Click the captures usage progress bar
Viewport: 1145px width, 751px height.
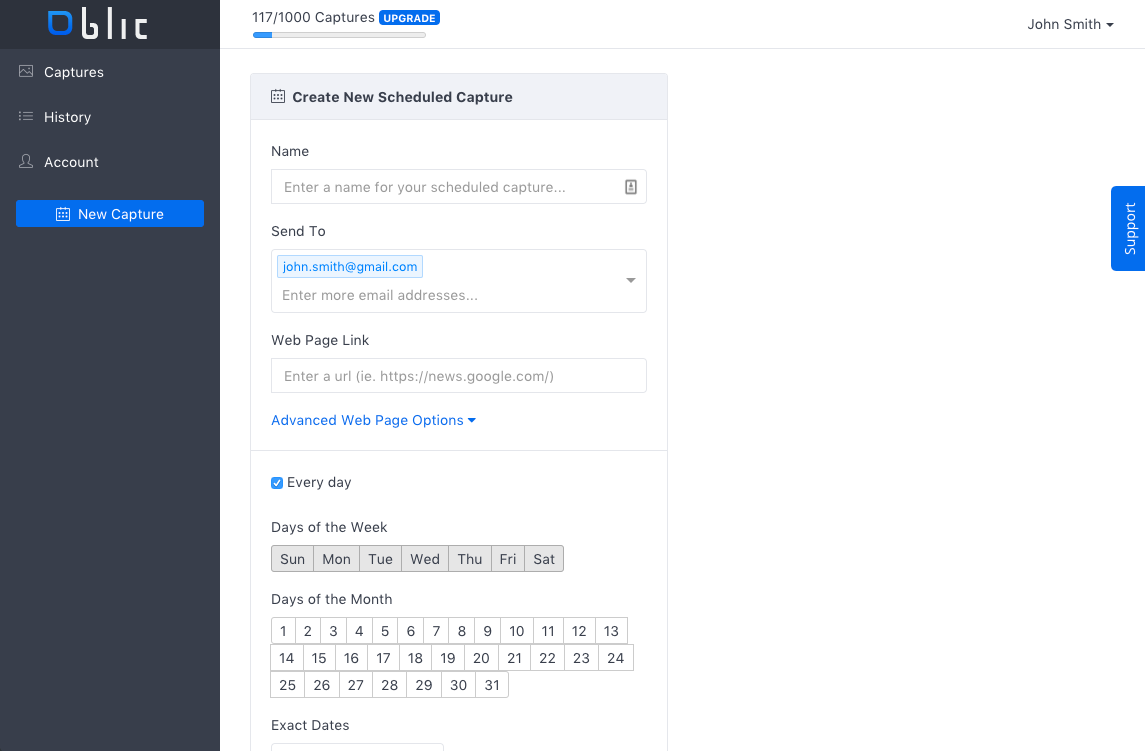(339, 35)
